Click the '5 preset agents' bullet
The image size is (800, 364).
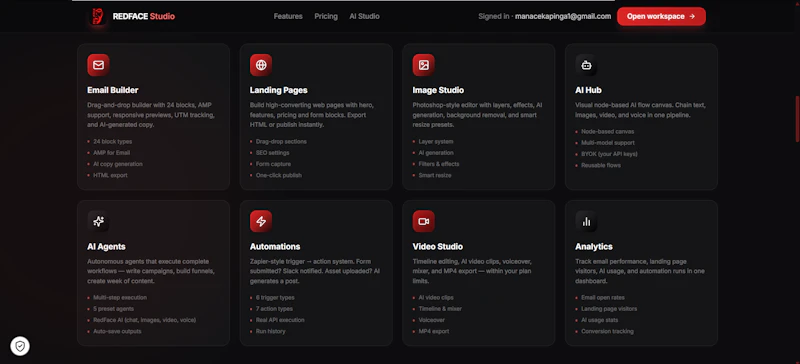tap(110, 309)
